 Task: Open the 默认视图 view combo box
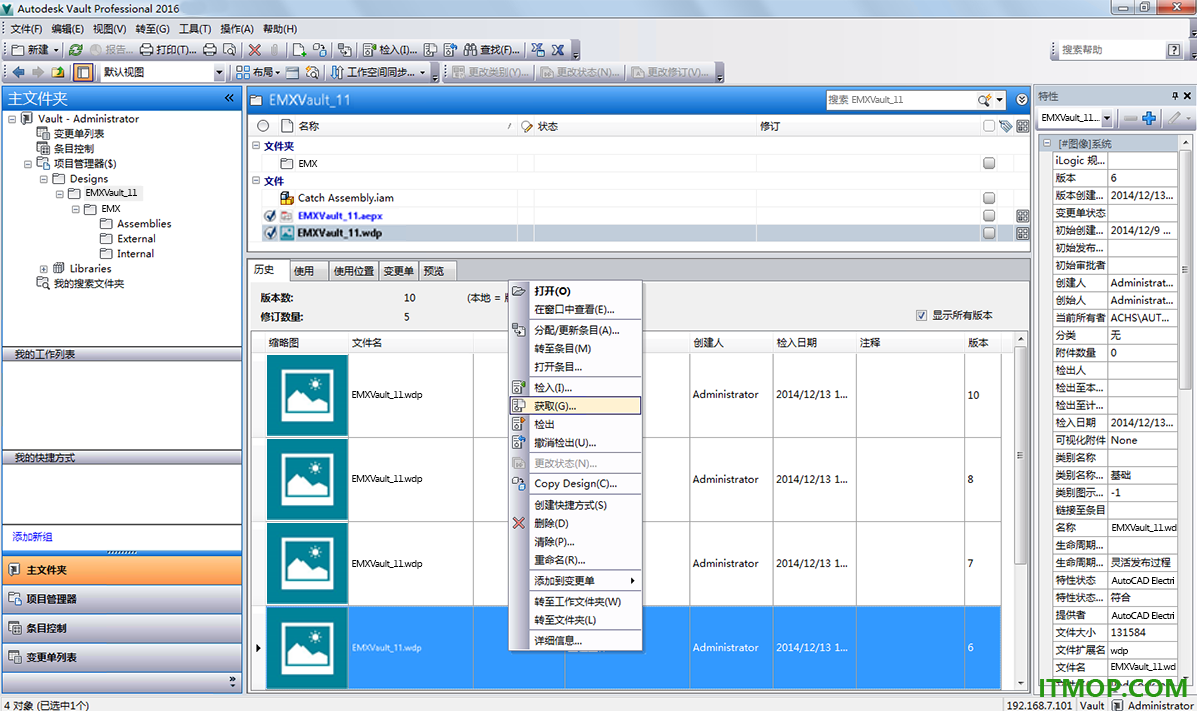[163, 72]
